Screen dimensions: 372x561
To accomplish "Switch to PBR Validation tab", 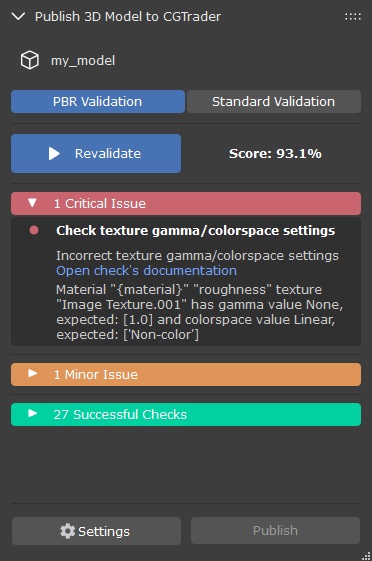I will point(98,102).
